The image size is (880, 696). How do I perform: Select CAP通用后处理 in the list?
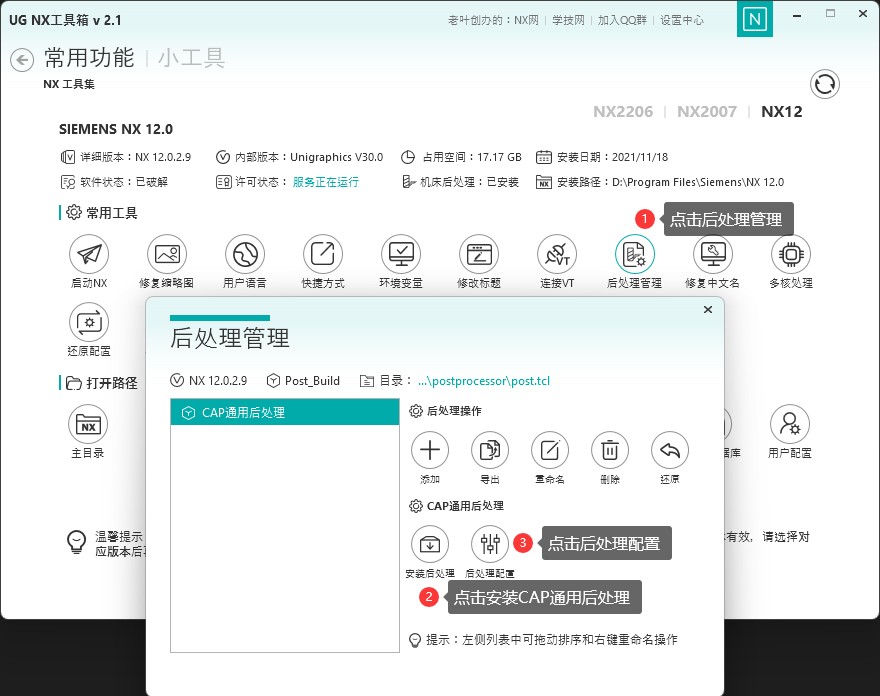coord(285,413)
